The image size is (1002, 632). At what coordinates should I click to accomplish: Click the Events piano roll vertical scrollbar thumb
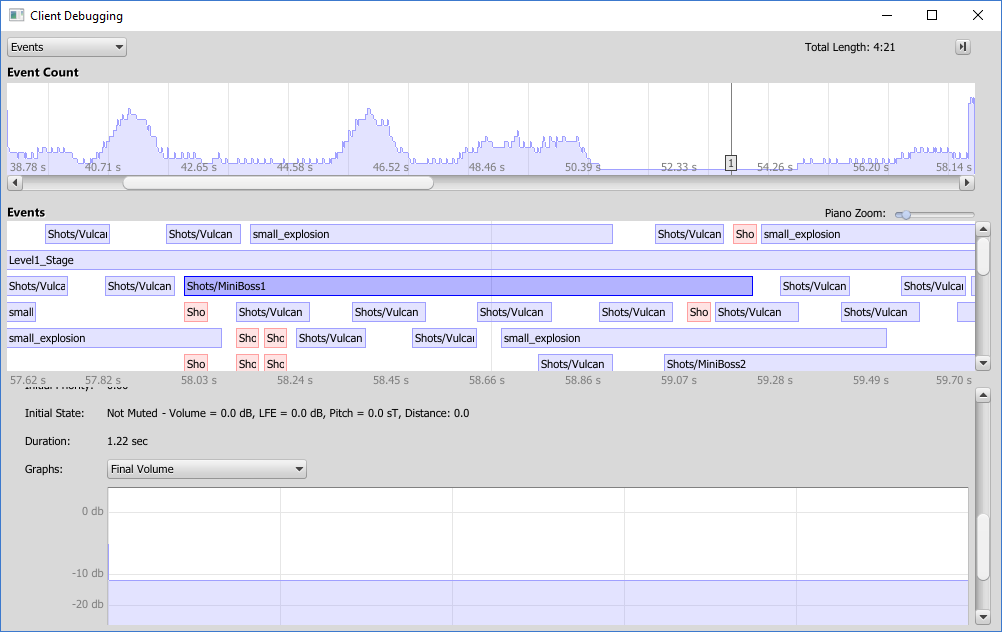(983, 256)
